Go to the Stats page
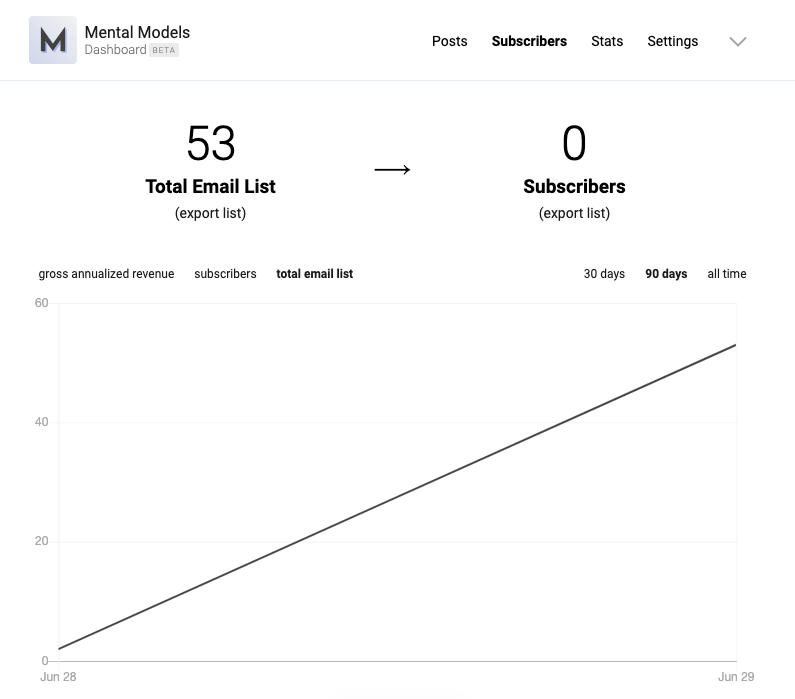The image size is (795, 699). point(607,41)
